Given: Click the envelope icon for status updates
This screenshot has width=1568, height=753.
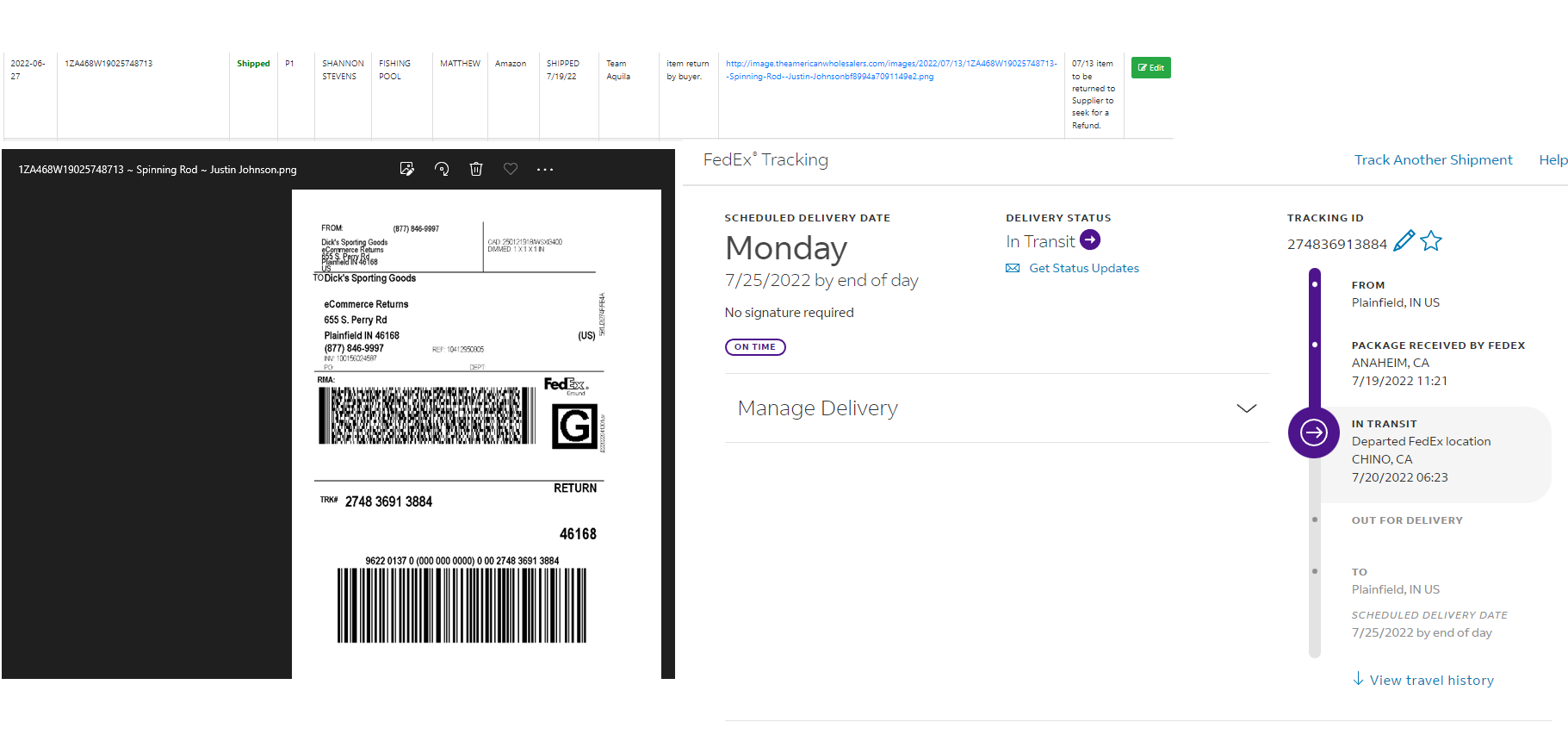Looking at the screenshot, I should [1013, 268].
